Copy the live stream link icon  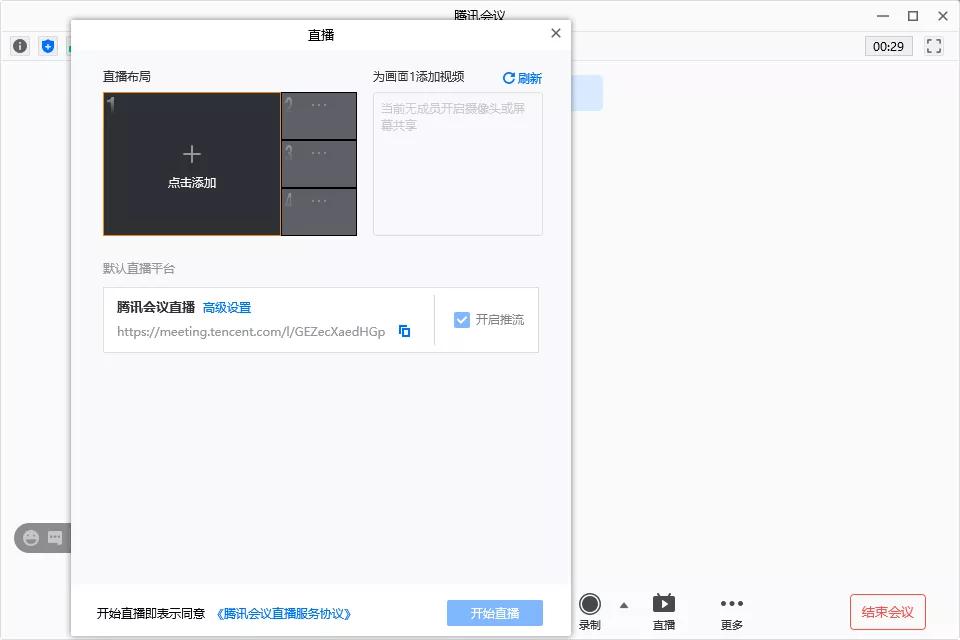pyautogui.click(x=404, y=330)
